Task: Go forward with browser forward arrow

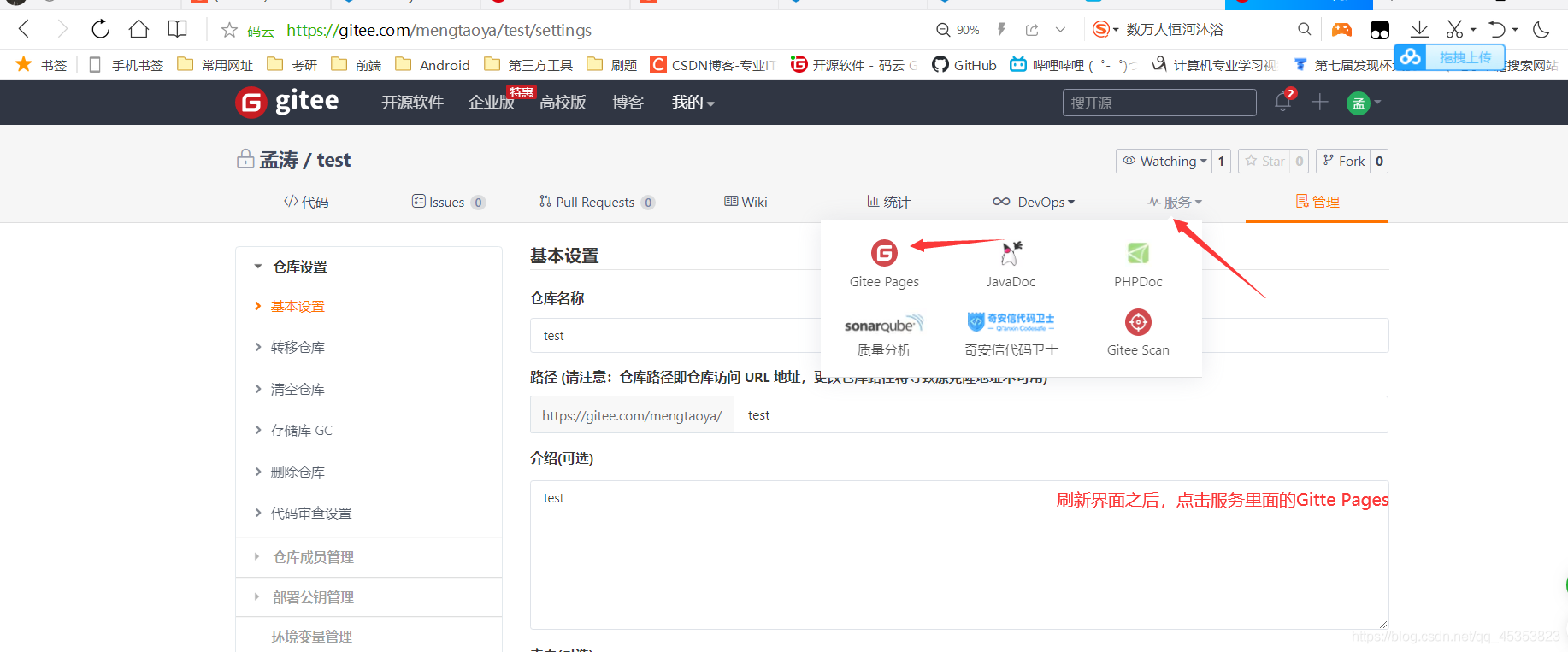Action: point(62,30)
